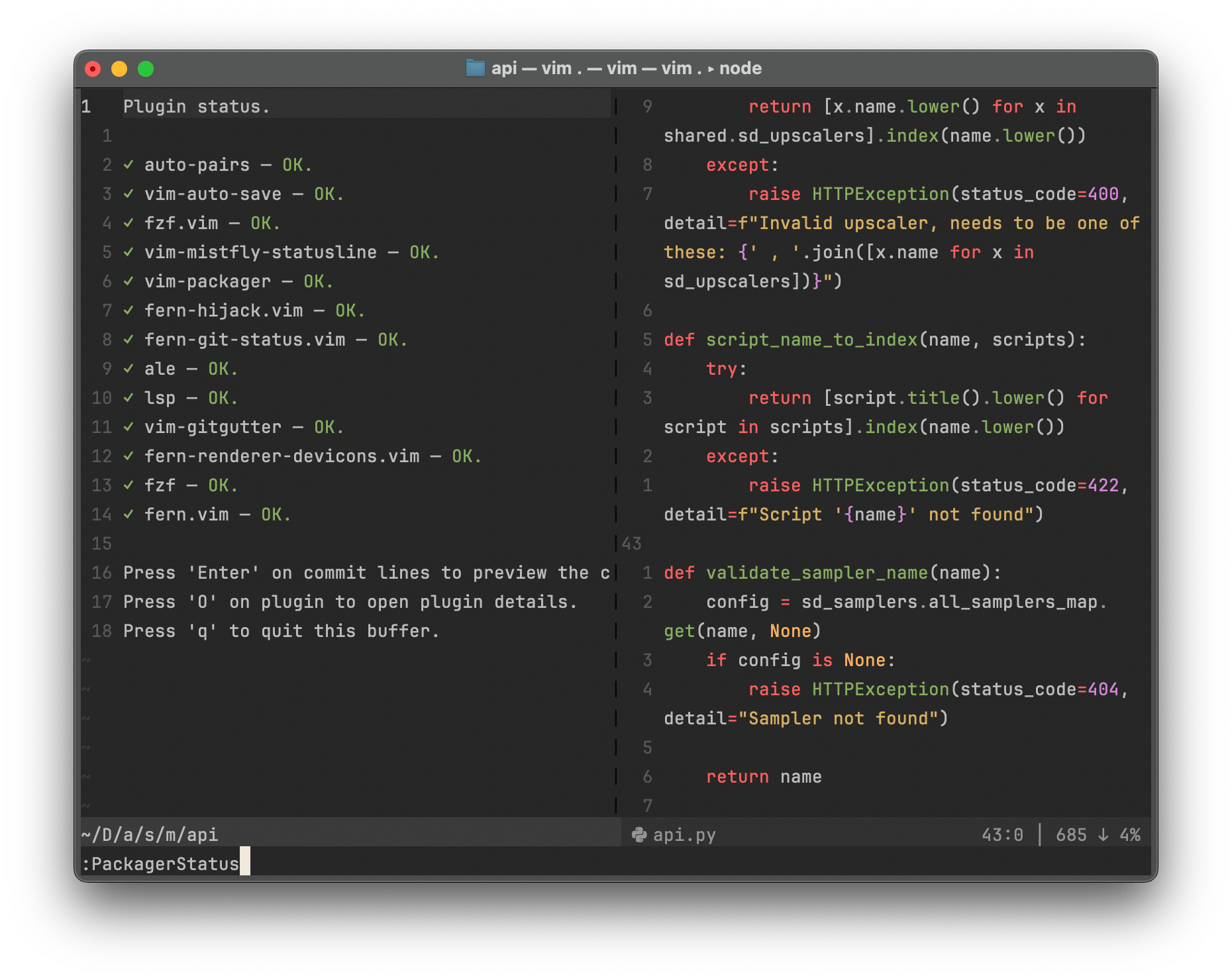Click the 'Plugin status.' heading line

(x=197, y=107)
